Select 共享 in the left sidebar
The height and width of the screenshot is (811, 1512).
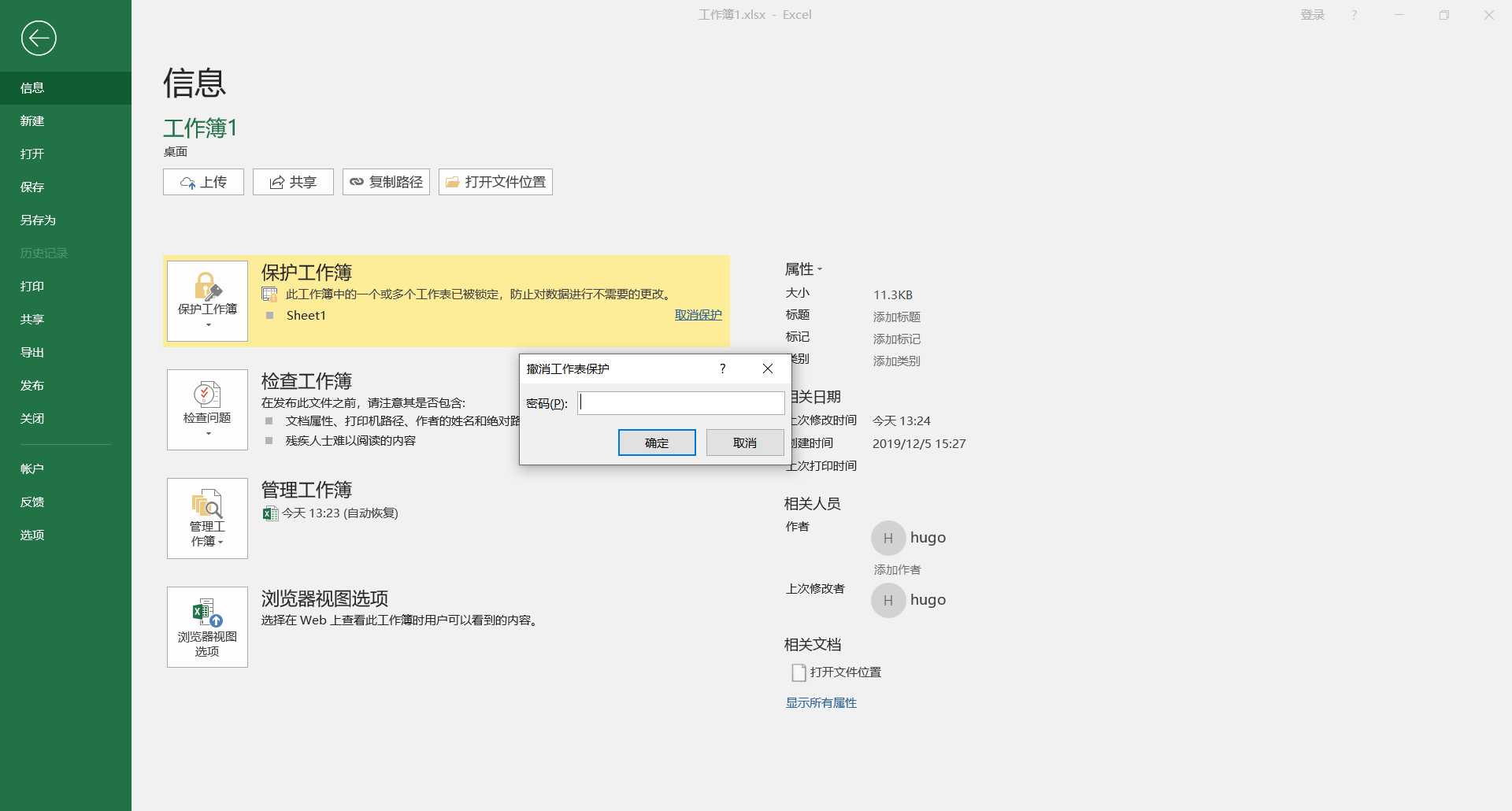65,320
